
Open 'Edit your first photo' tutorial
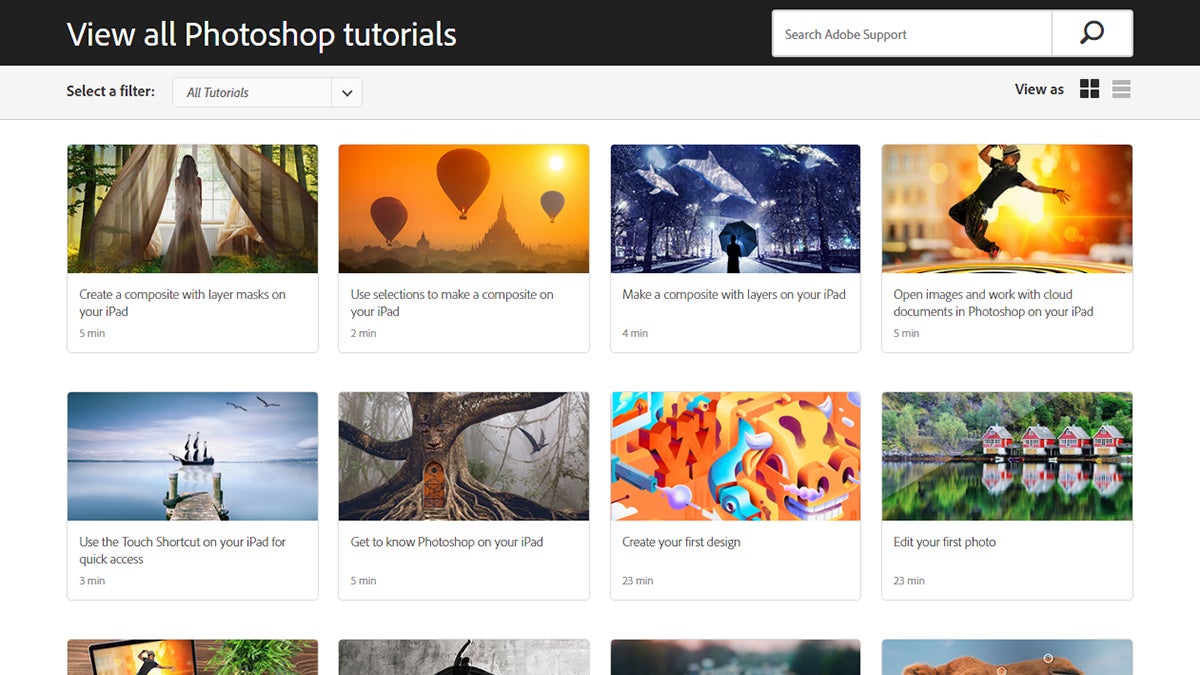click(944, 542)
